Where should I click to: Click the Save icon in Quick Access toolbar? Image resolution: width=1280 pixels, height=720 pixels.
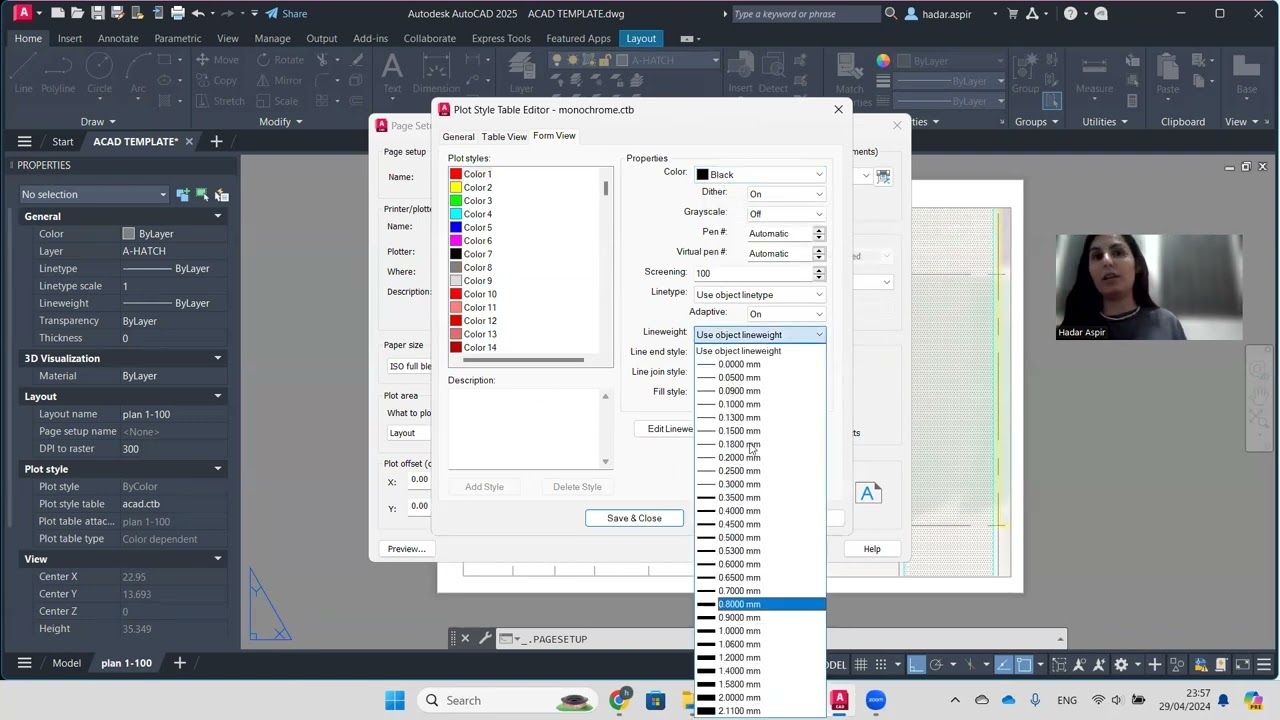pyautogui.click(x=98, y=13)
